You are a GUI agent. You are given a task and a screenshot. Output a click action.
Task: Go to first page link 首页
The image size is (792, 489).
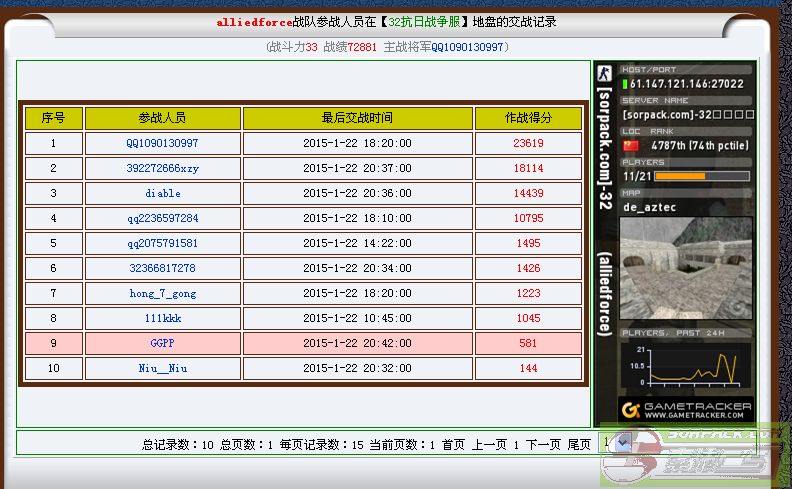453,445
